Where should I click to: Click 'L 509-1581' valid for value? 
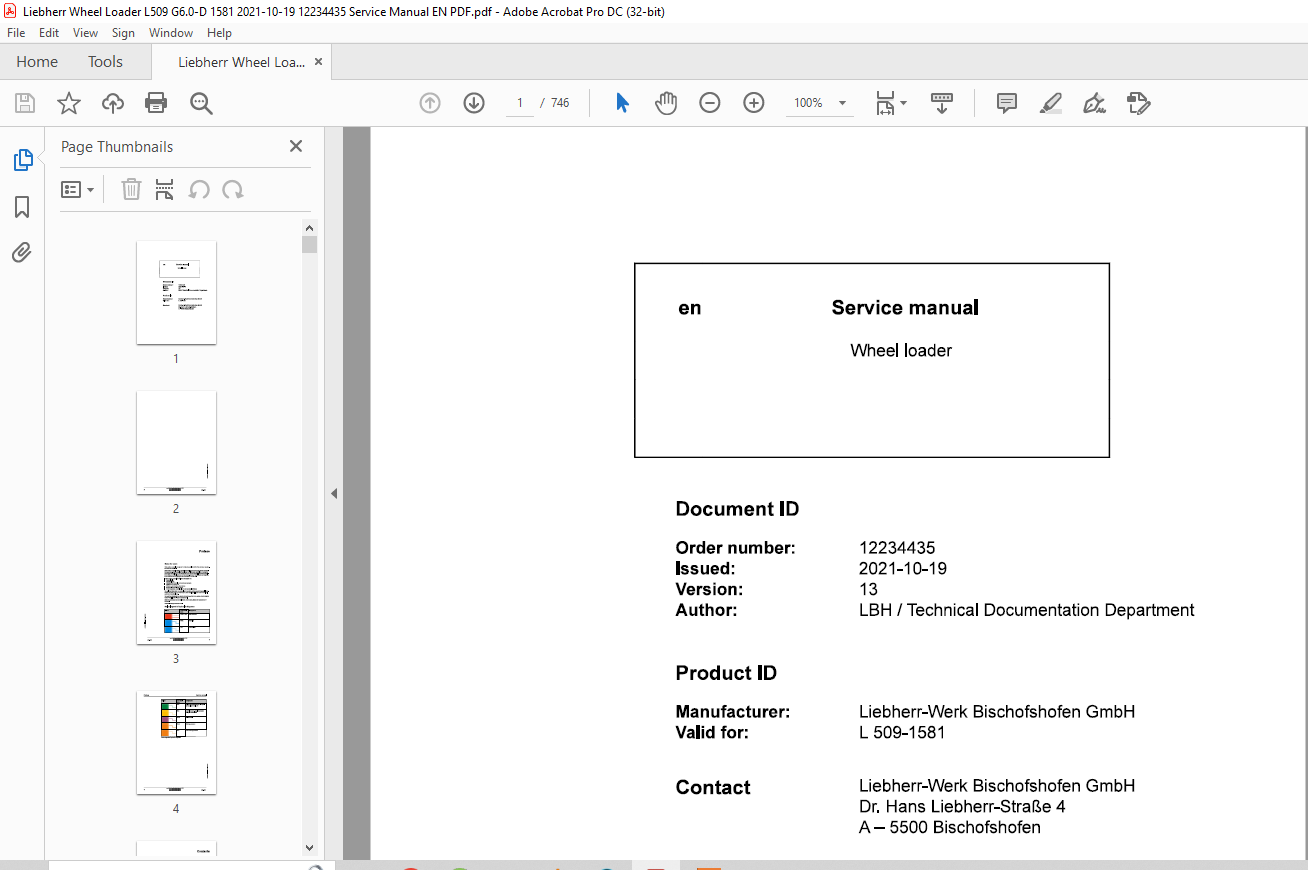click(x=902, y=733)
